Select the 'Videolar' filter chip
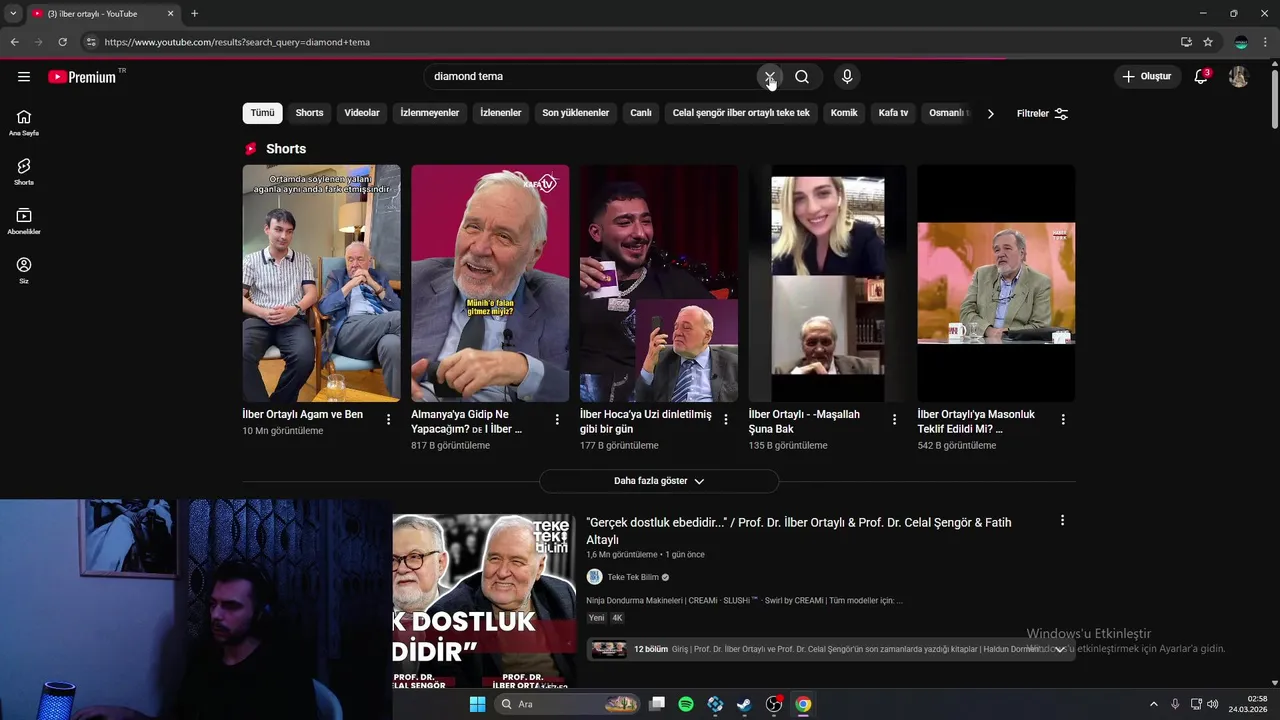The image size is (1280, 720). [x=362, y=114]
